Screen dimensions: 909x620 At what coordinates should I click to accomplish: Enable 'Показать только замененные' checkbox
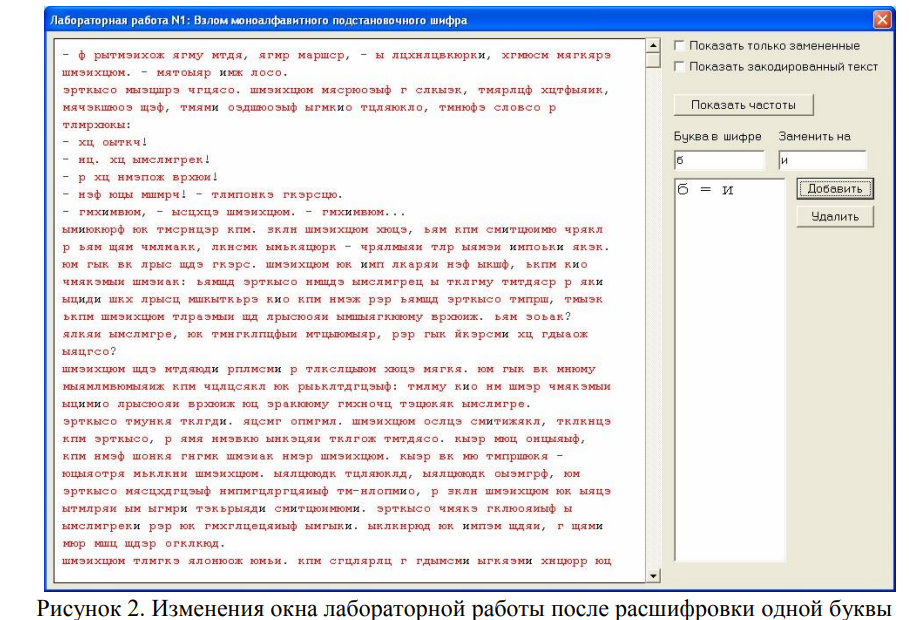point(681,46)
